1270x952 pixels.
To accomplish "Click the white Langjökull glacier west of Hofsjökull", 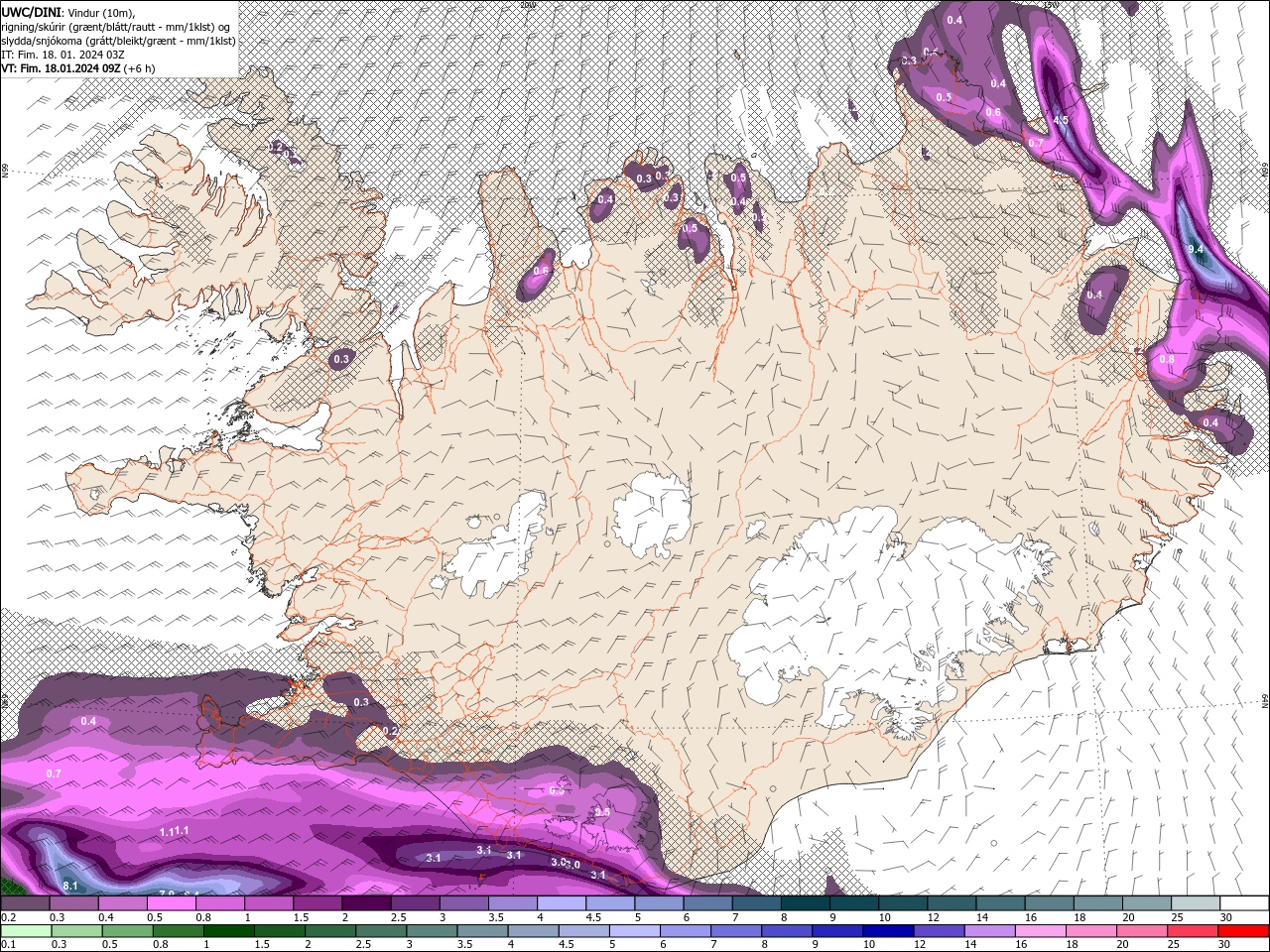I will click(496, 550).
